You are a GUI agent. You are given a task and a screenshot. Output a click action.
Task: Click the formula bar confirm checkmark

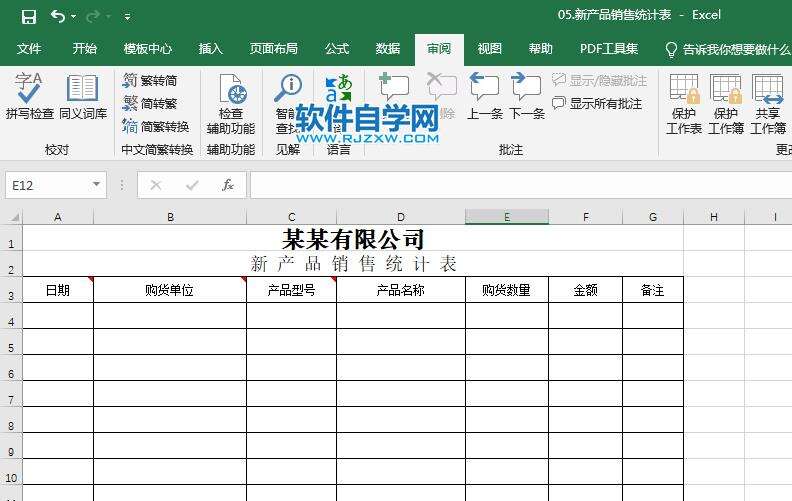tap(192, 185)
